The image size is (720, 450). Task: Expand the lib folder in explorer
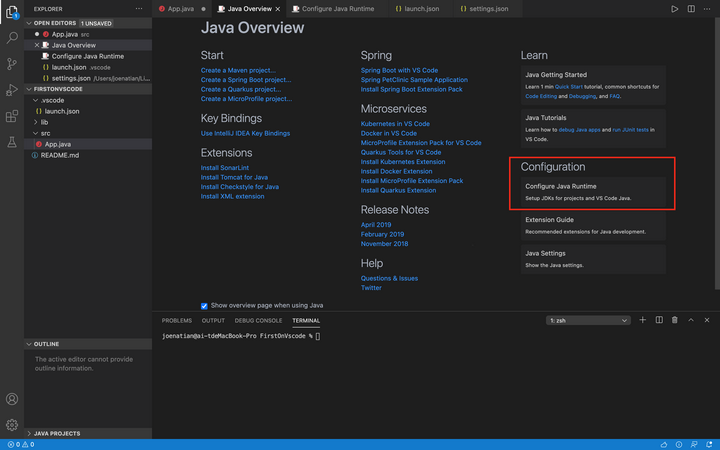click(45, 122)
